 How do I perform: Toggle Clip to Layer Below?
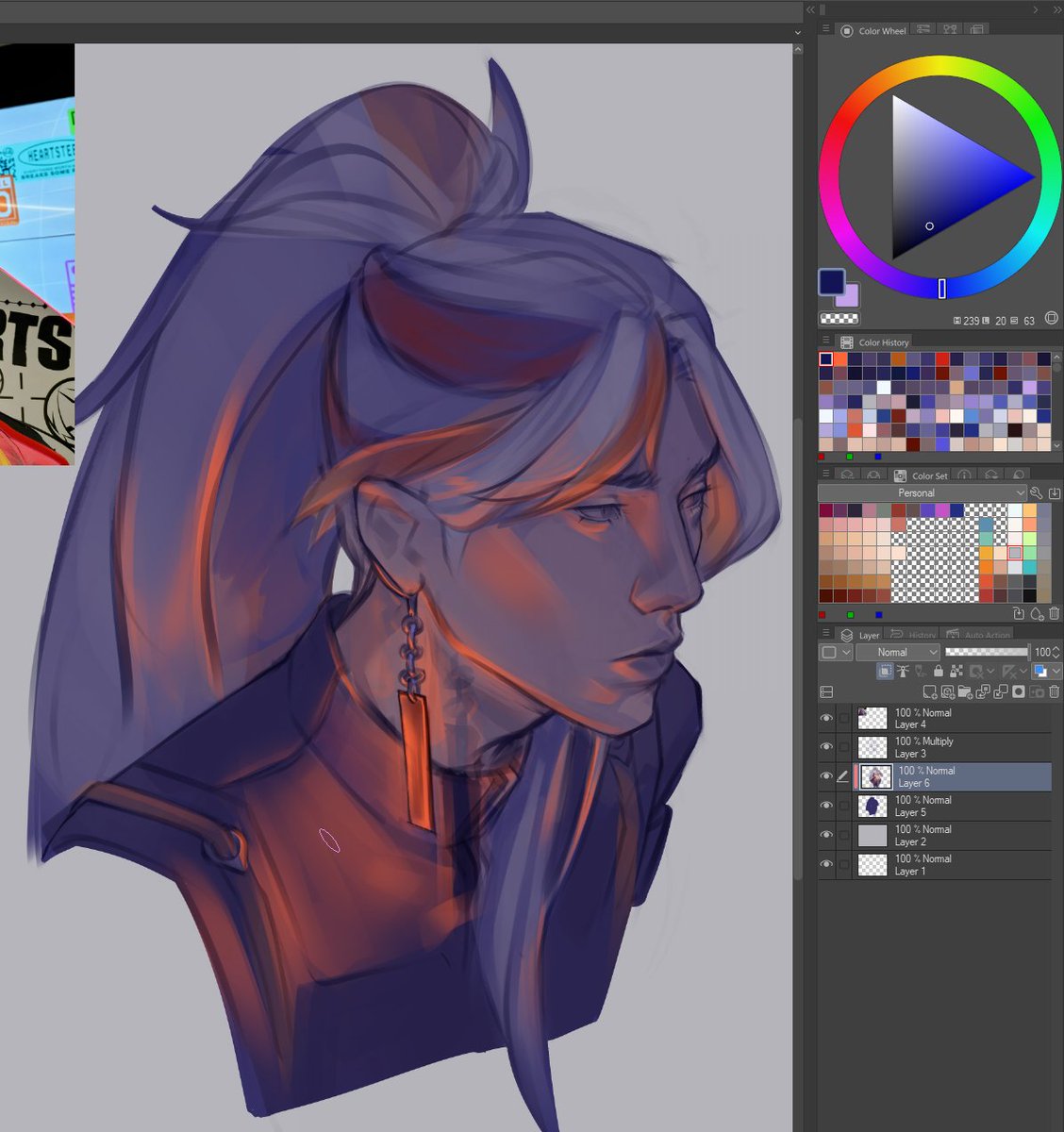[x=886, y=672]
